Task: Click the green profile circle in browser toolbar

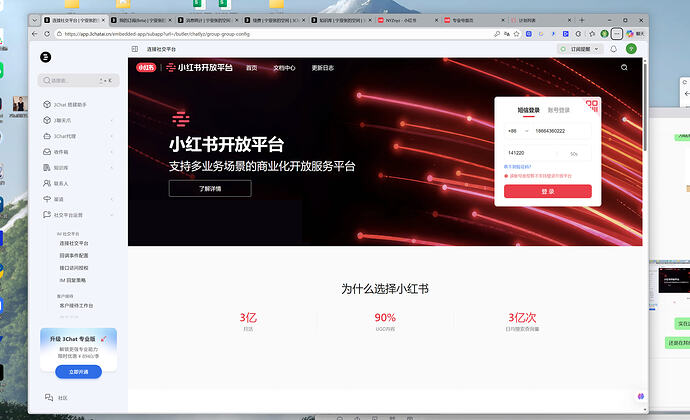Action: pyautogui.click(x=605, y=34)
